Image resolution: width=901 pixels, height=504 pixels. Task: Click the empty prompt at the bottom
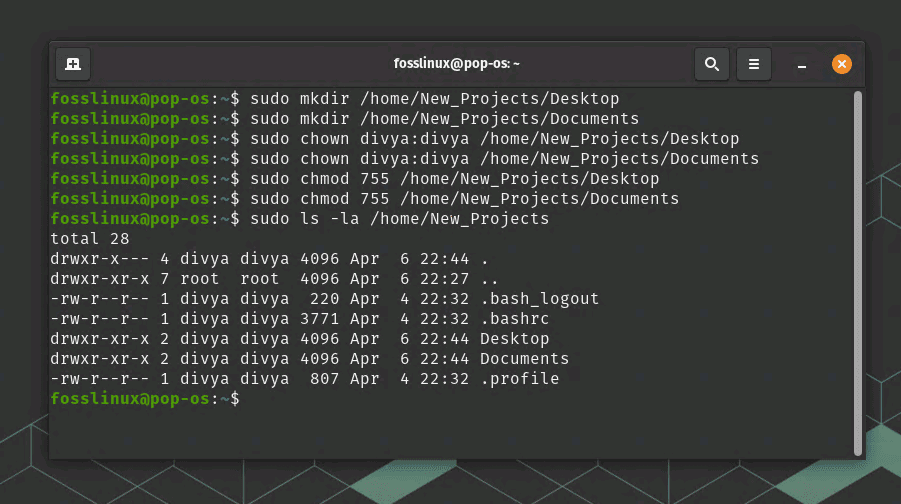pyautogui.click(x=145, y=399)
